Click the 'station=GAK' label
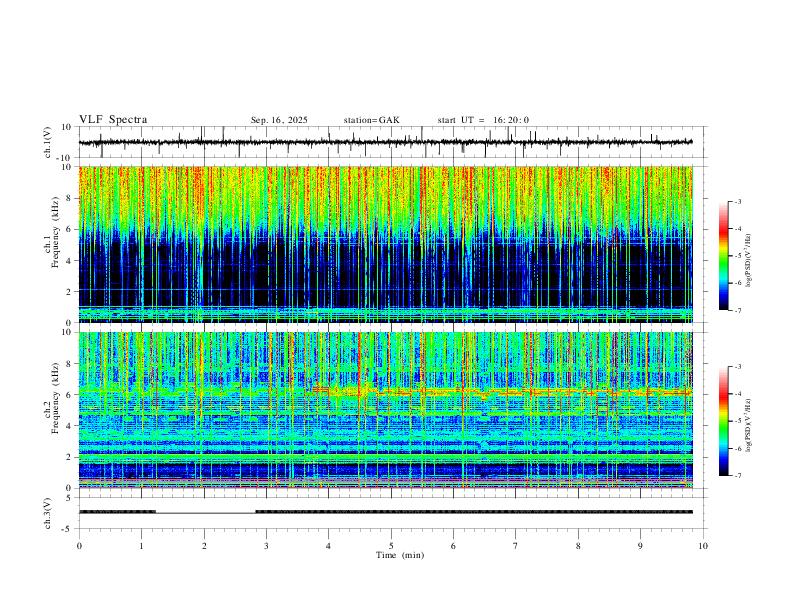This screenshot has height=612, width=792. 371,120
